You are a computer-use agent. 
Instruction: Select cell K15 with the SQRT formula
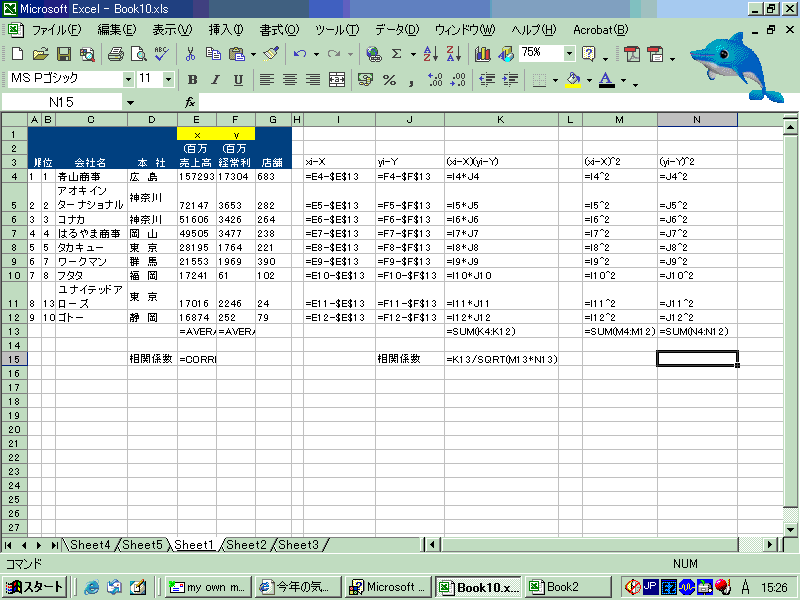(500, 358)
